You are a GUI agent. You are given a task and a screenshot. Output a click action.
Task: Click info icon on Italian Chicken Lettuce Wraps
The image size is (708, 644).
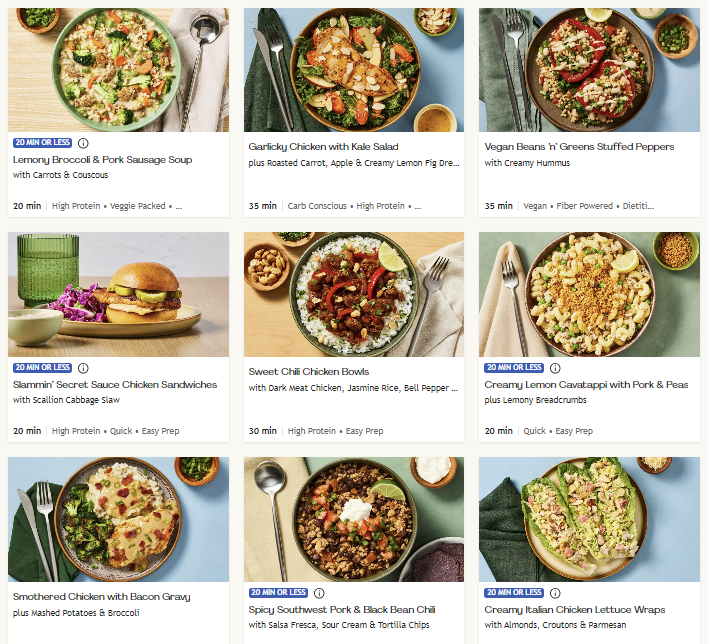[555, 593]
